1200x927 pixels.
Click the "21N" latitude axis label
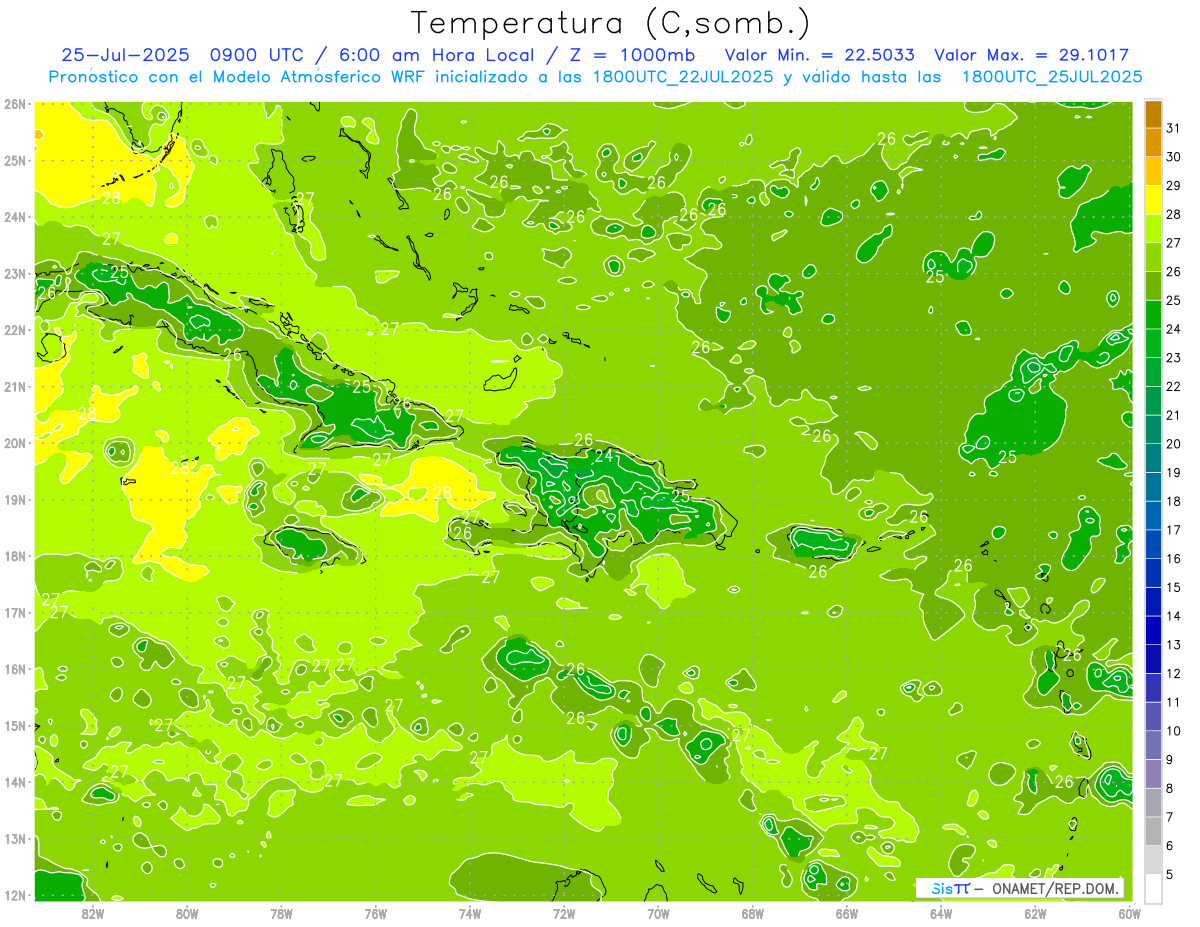click(15, 387)
